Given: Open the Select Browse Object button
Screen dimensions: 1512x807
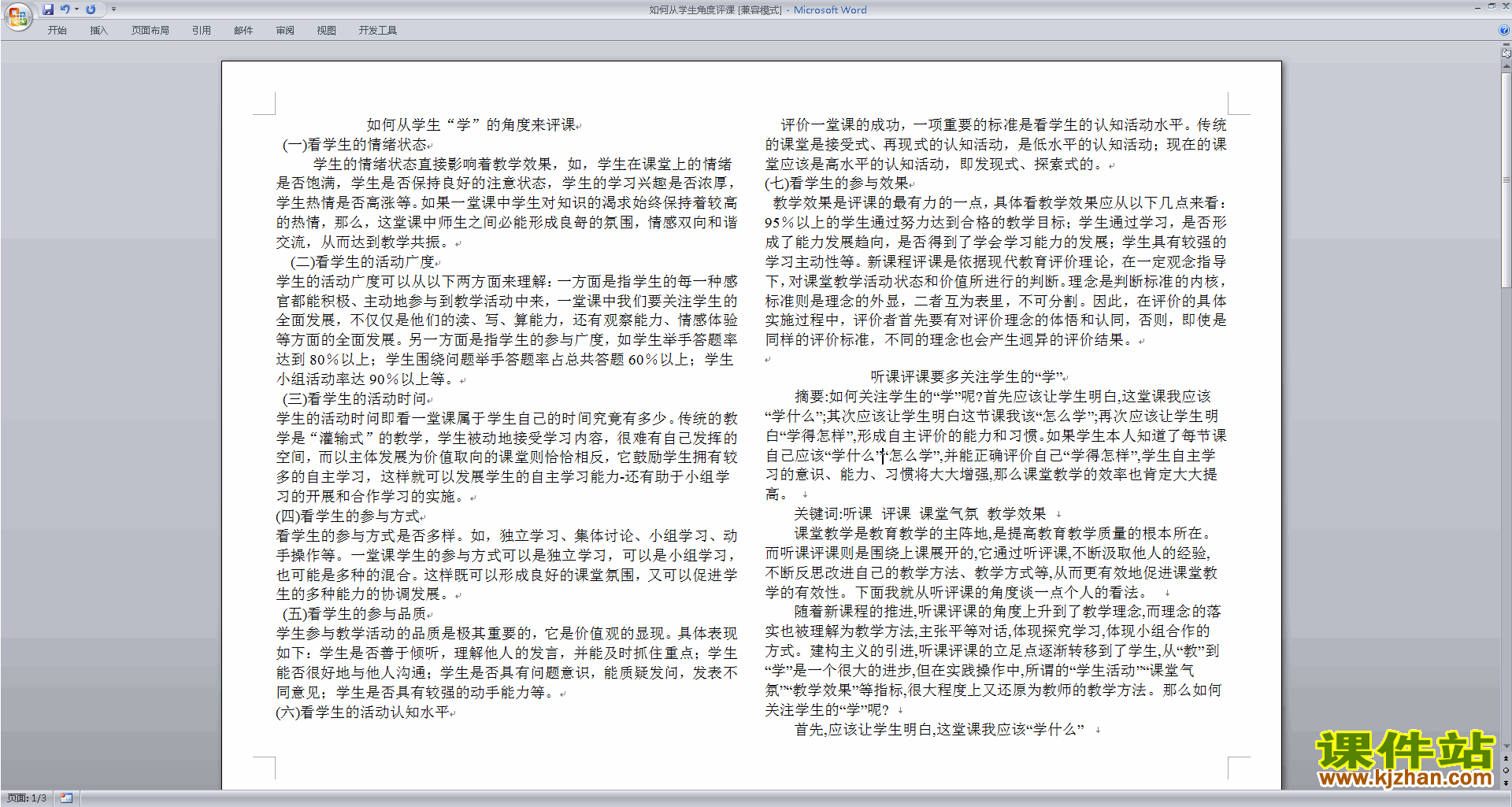Looking at the screenshot, I should pos(1506,771).
